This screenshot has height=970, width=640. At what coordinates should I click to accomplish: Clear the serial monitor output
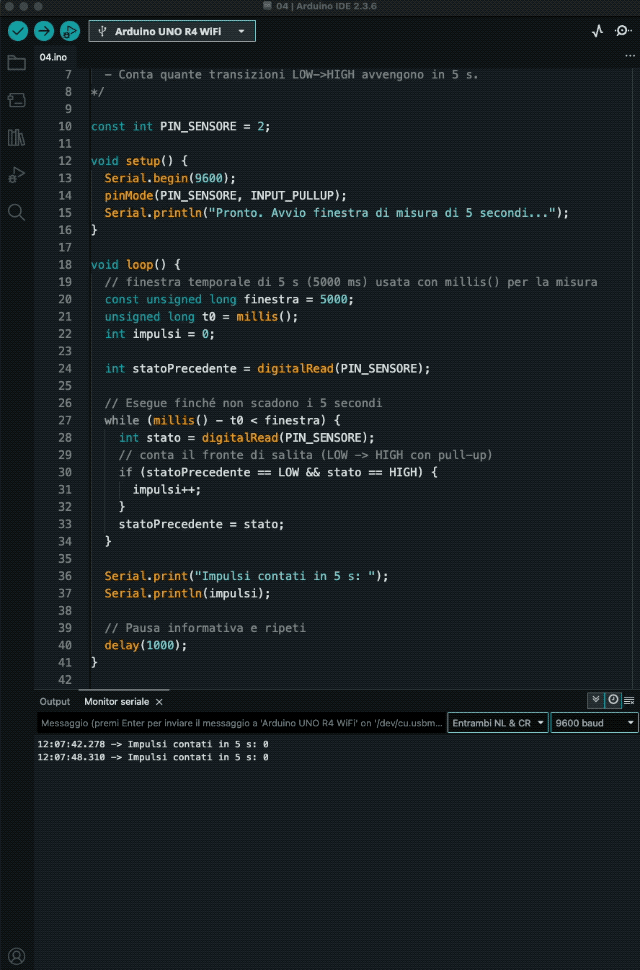click(x=629, y=700)
